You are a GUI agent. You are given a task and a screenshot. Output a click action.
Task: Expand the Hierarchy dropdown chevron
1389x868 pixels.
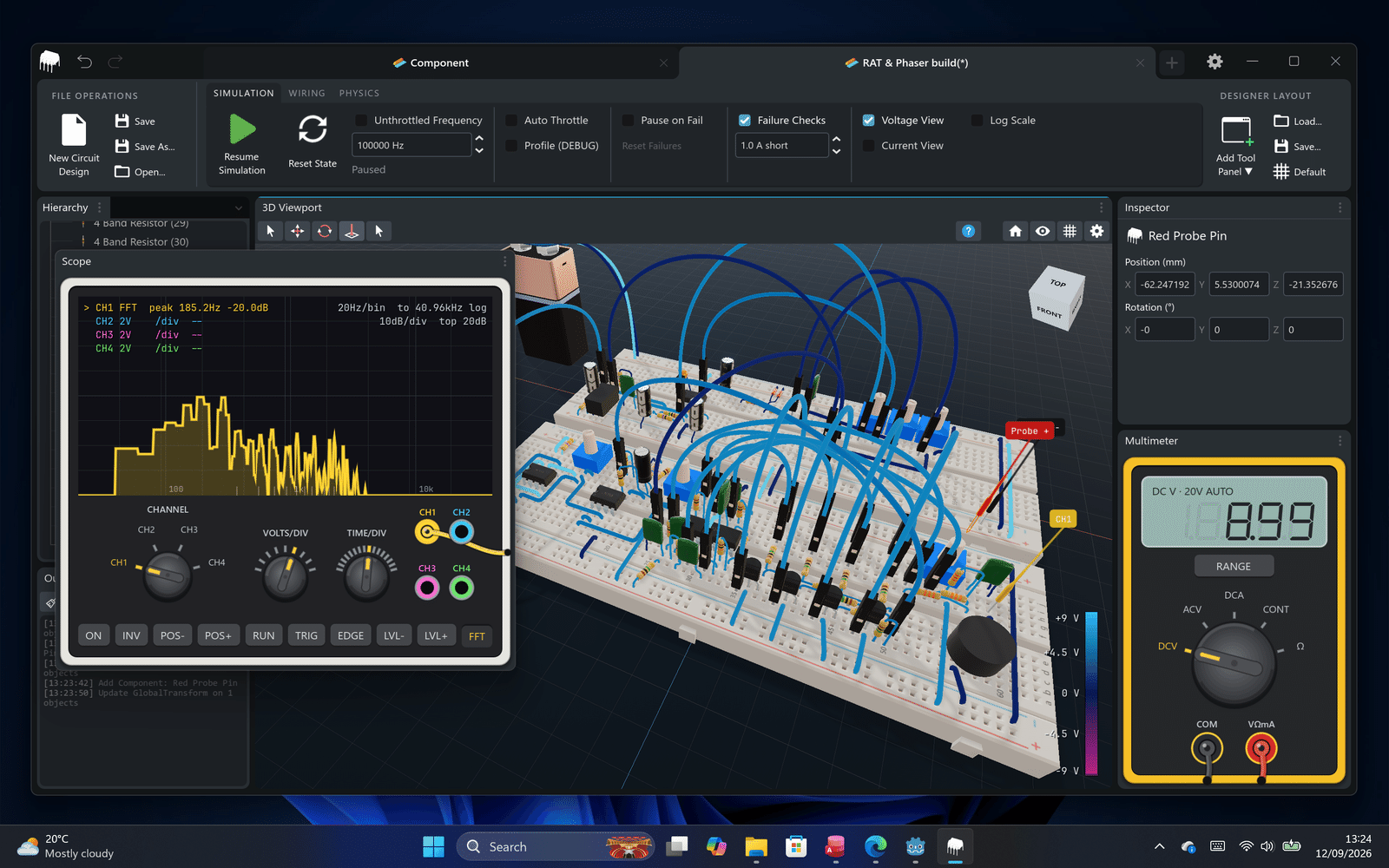pyautogui.click(x=239, y=207)
